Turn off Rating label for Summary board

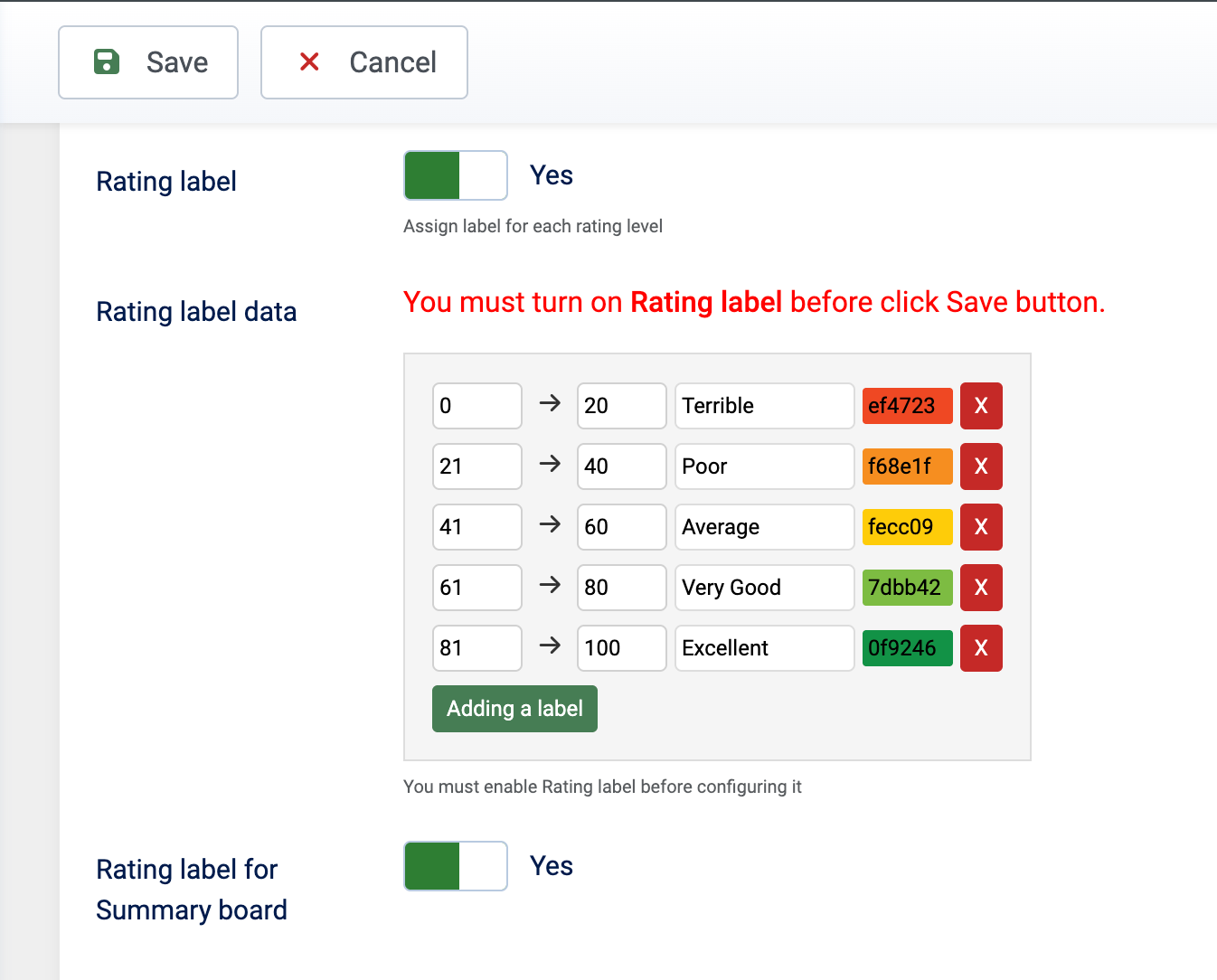(x=455, y=865)
